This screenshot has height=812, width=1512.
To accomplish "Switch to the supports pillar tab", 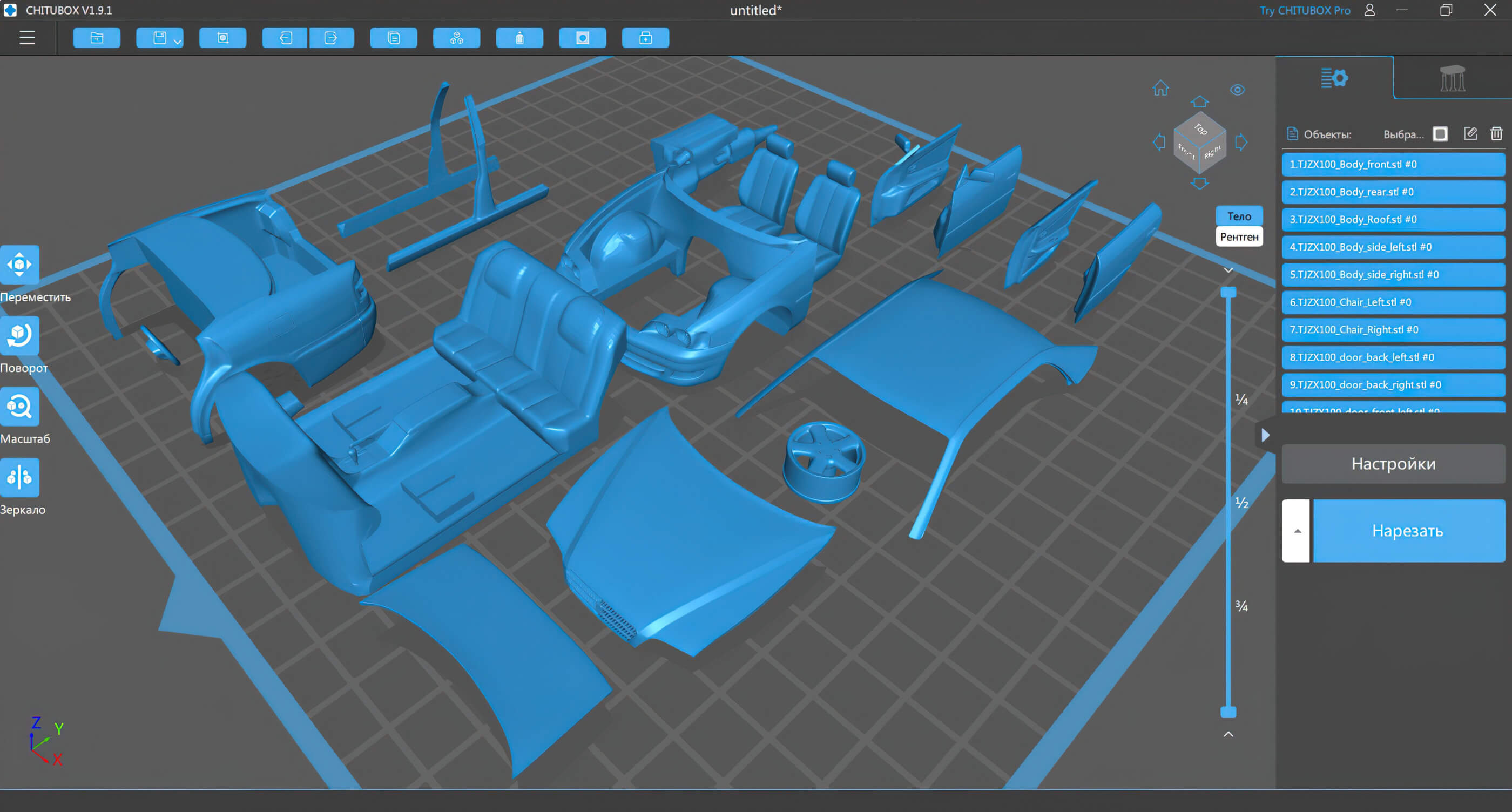I will tap(1452, 78).
